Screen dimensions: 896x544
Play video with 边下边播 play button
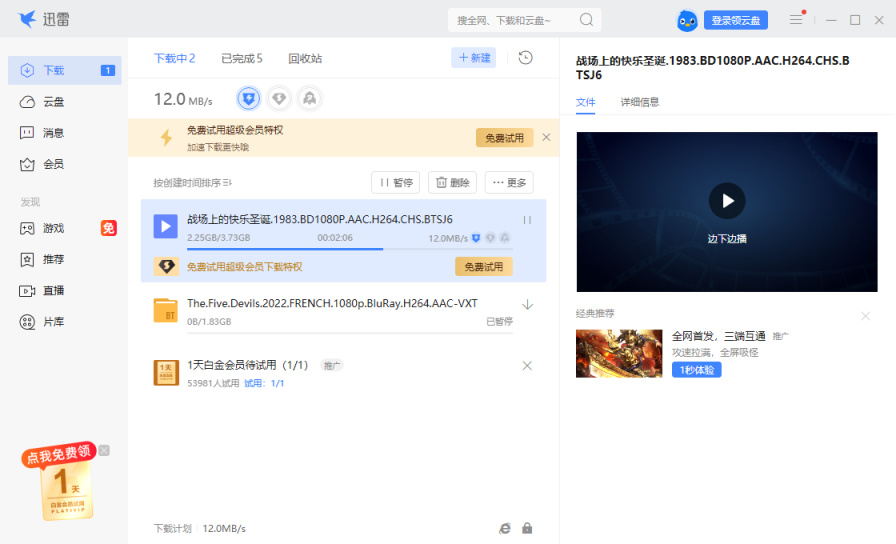pos(727,201)
